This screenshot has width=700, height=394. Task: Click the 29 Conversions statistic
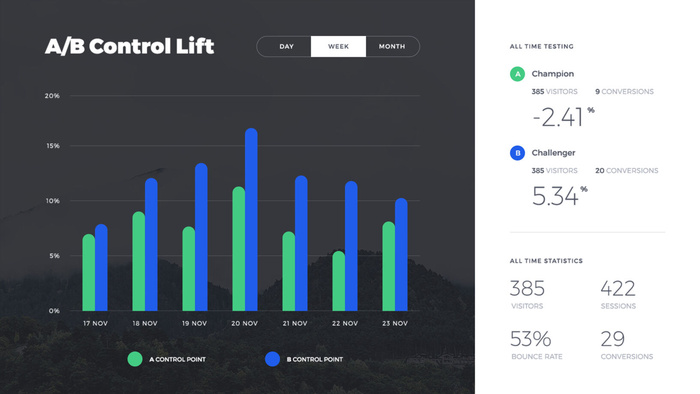coord(627,345)
